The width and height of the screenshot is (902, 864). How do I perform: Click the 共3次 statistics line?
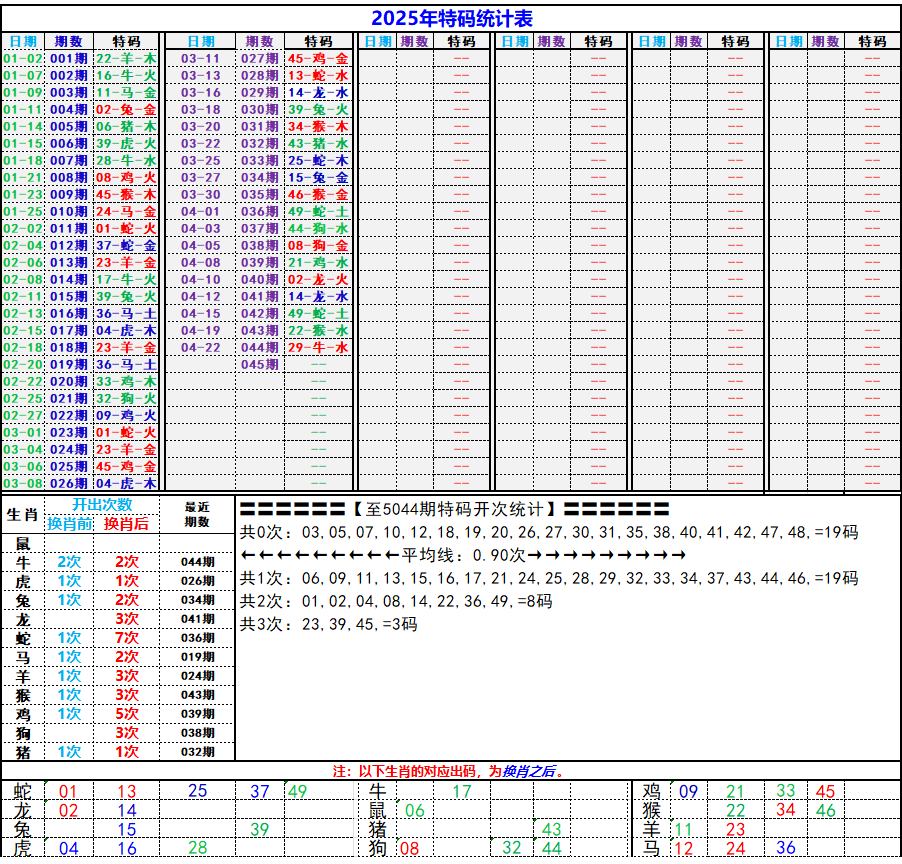(329, 625)
